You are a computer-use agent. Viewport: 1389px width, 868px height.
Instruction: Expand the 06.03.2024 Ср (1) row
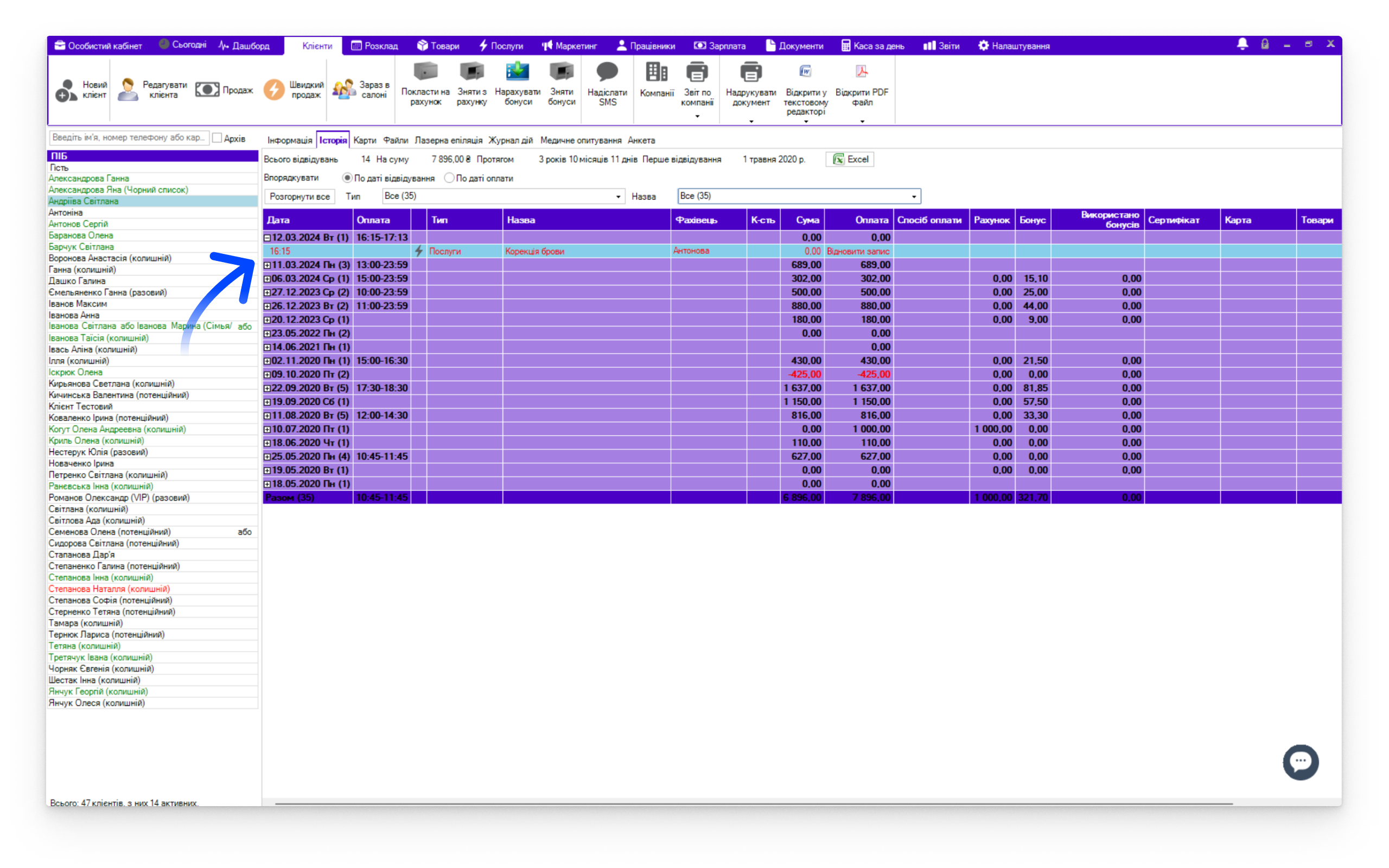267,279
